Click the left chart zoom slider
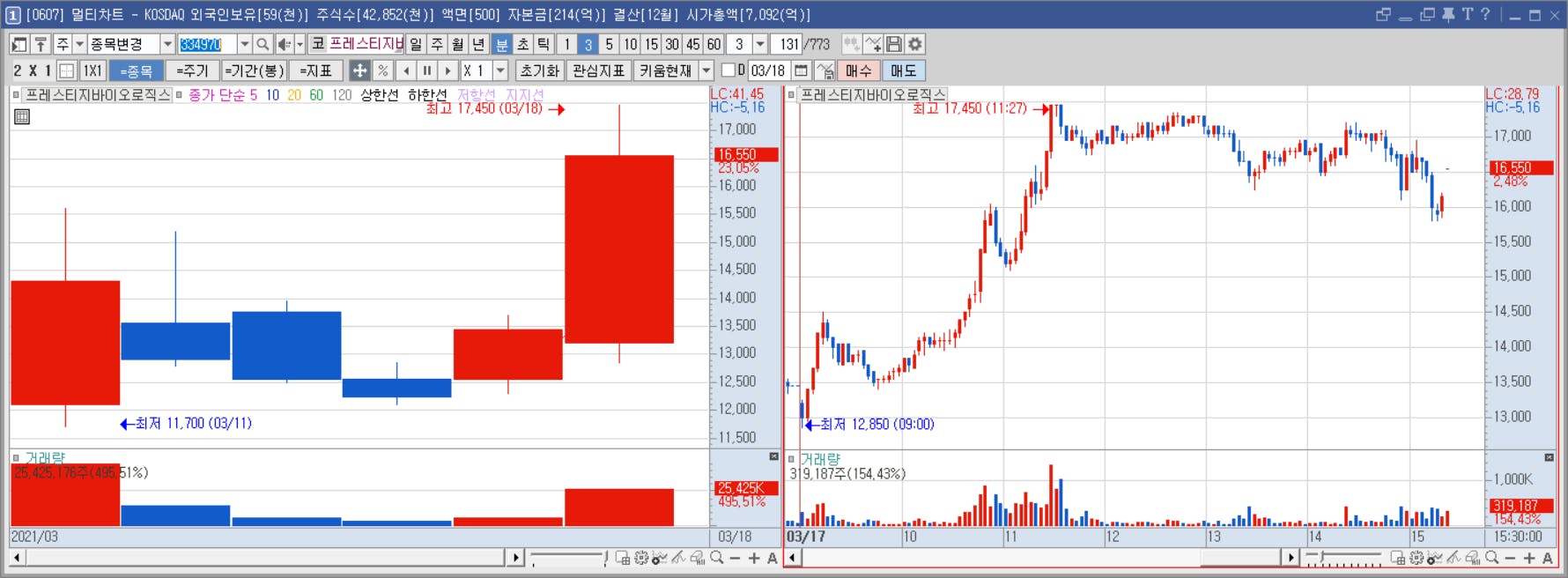This screenshot has width=1568, height=578. tap(569, 559)
